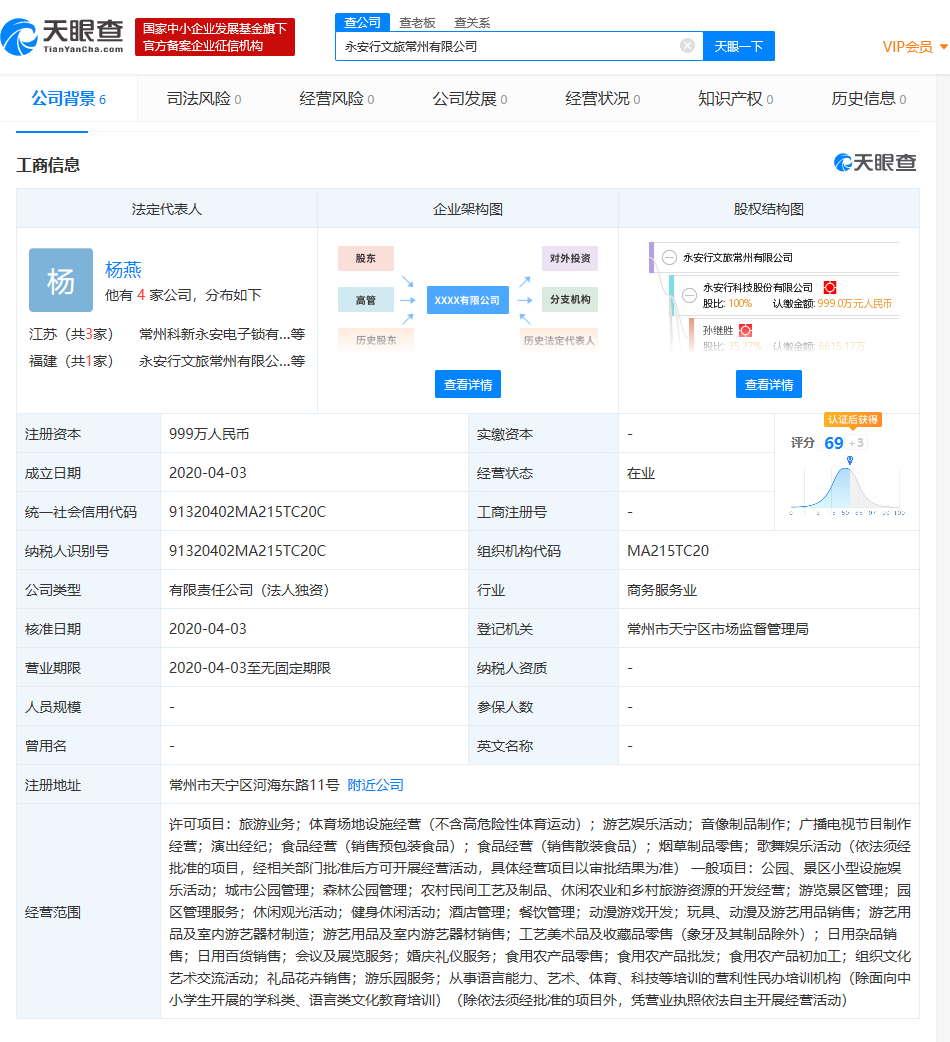Click the score distribution chart marker
Screen dimensions: 950x1042
[x=849, y=461]
